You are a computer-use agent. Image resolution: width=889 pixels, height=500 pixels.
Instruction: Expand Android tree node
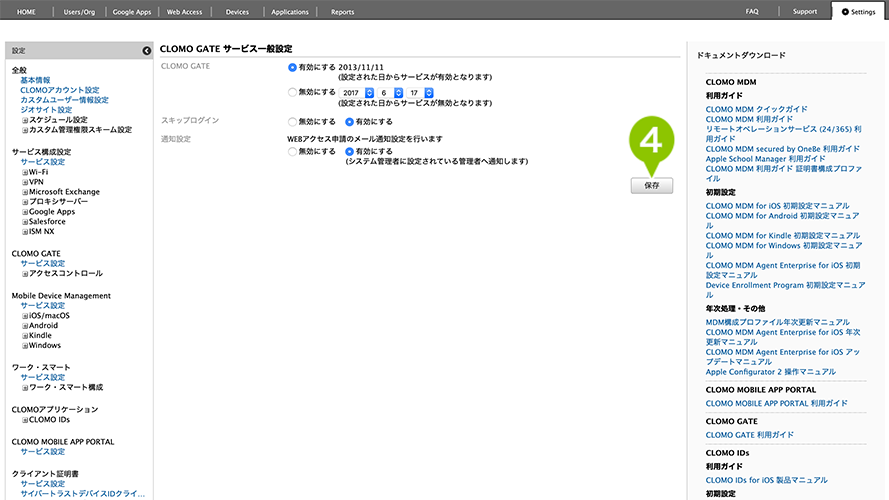tap(25, 326)
